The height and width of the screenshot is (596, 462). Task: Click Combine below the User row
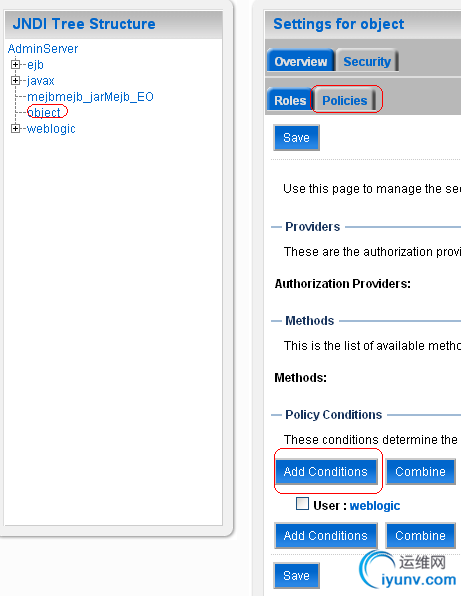click(x=420, y=535)
